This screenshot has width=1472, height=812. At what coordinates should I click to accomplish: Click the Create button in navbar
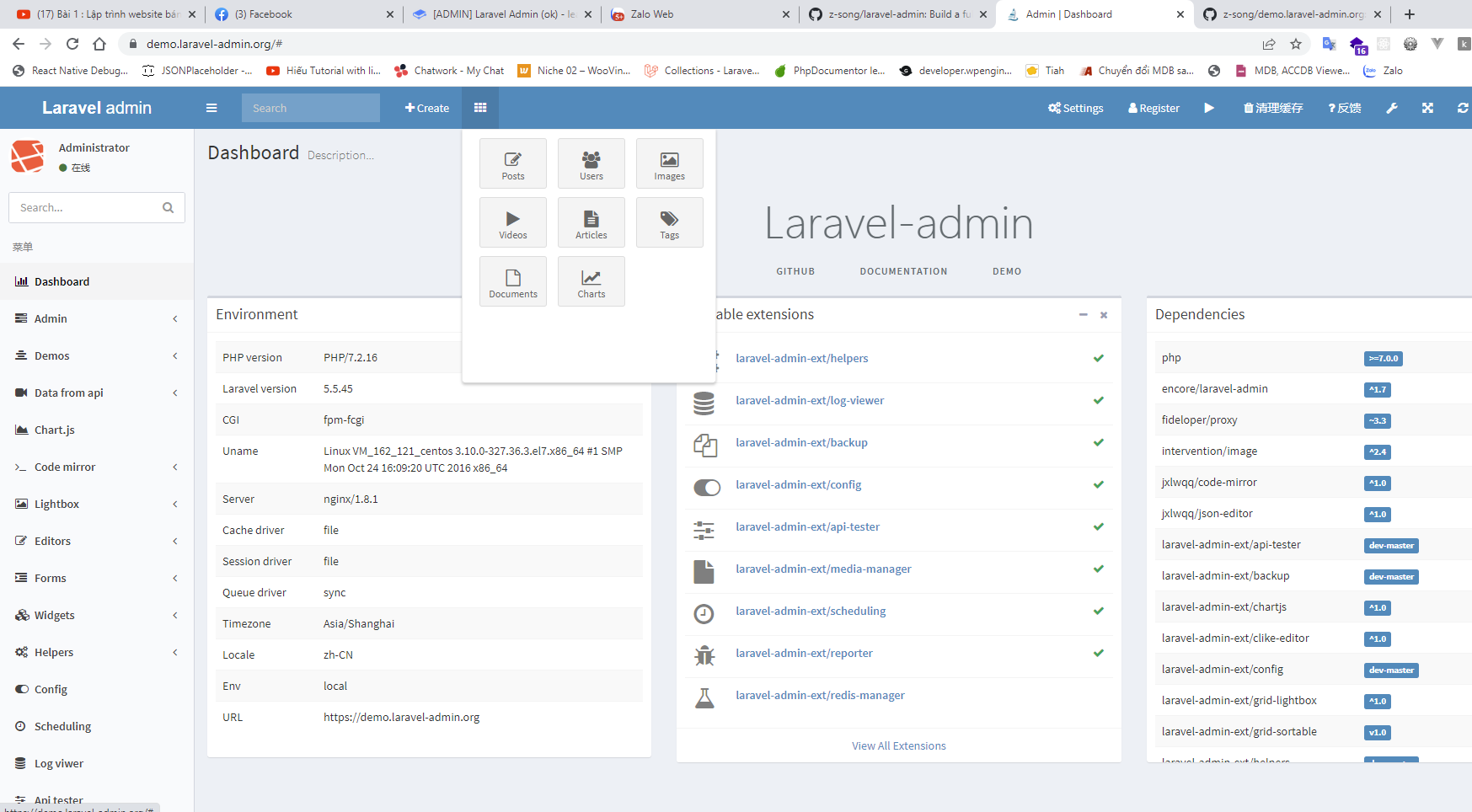pos(427,108)
